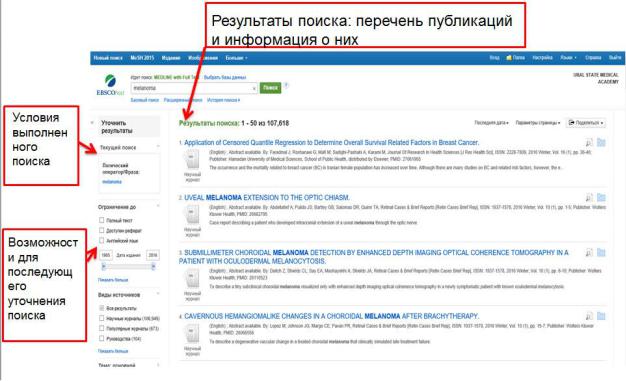Click the end year field showing 2016
Screen dimensions: 626x381
point(153,255)
